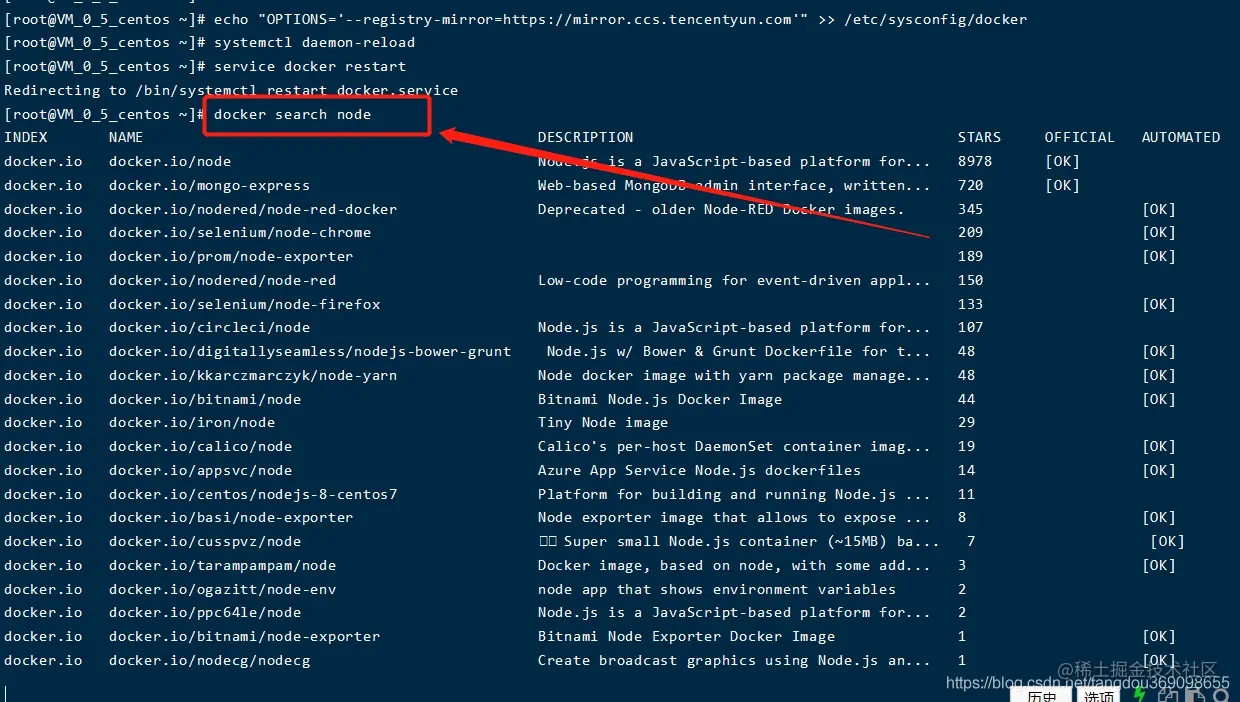
Task: Click the DESCRIPTION column header
Action: [x=586, y=138]
